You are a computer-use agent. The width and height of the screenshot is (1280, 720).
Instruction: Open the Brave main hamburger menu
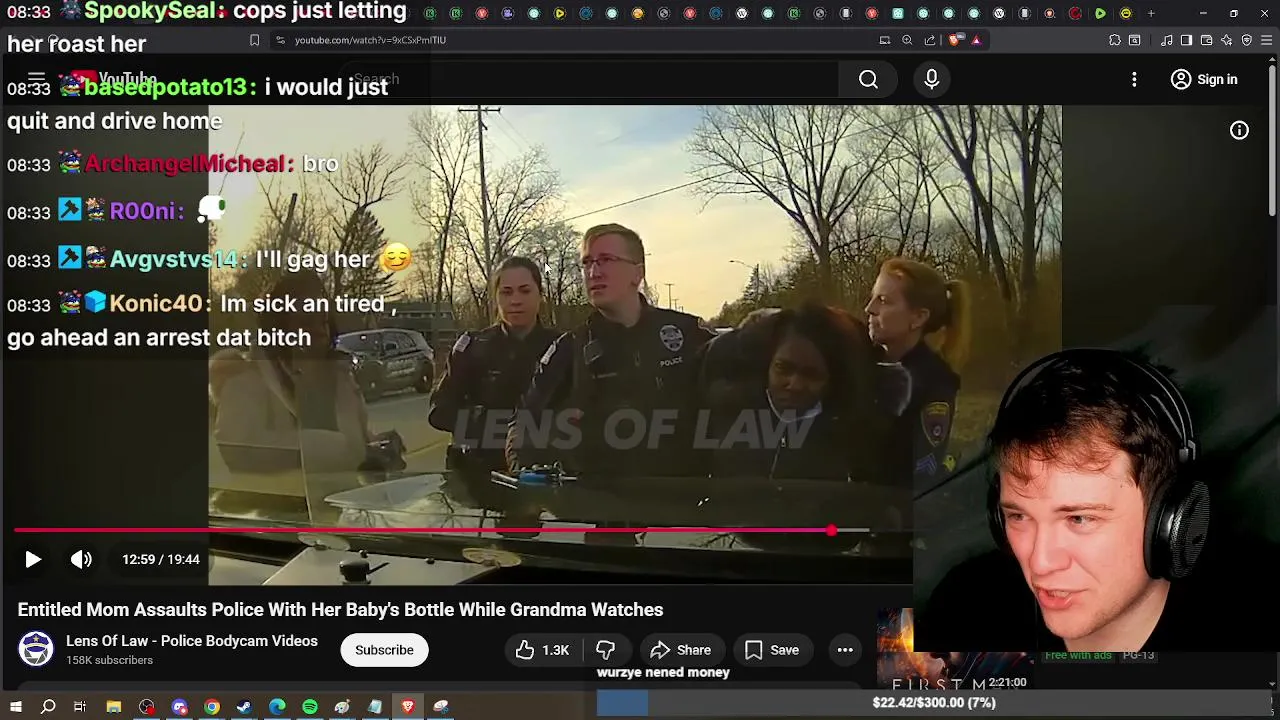point(1267,40)
